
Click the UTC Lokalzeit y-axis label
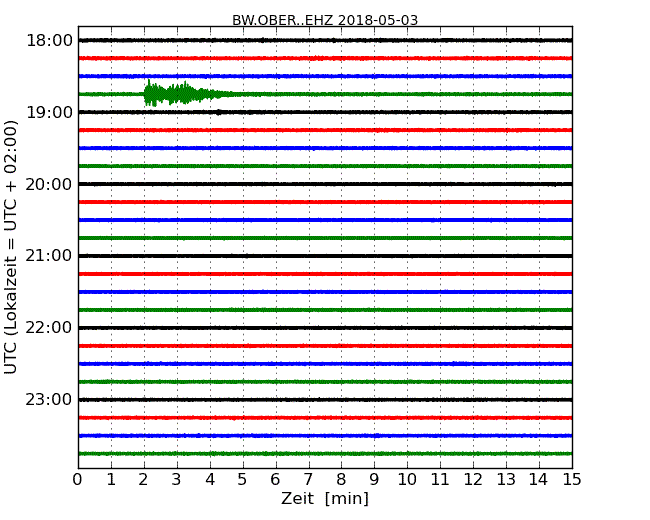pos(11,247)
